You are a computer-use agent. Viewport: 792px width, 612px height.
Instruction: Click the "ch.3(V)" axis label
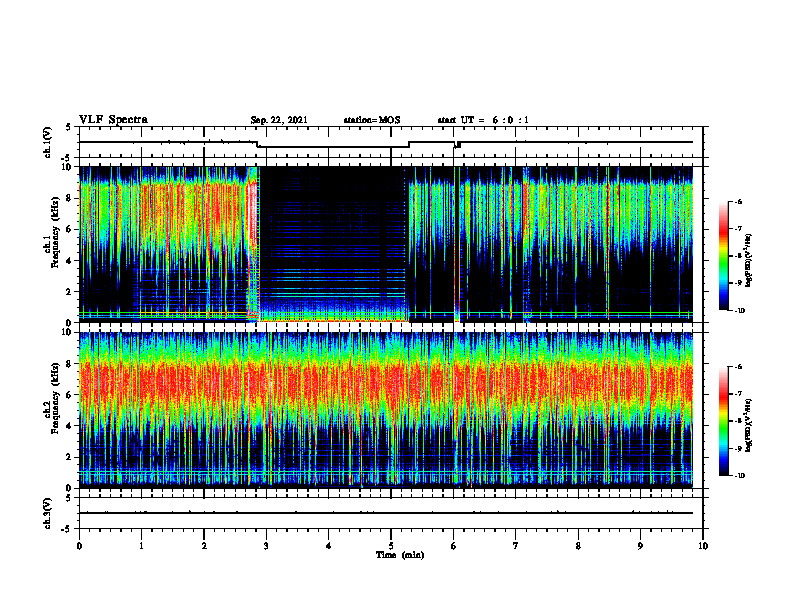[x=48, y=513]
